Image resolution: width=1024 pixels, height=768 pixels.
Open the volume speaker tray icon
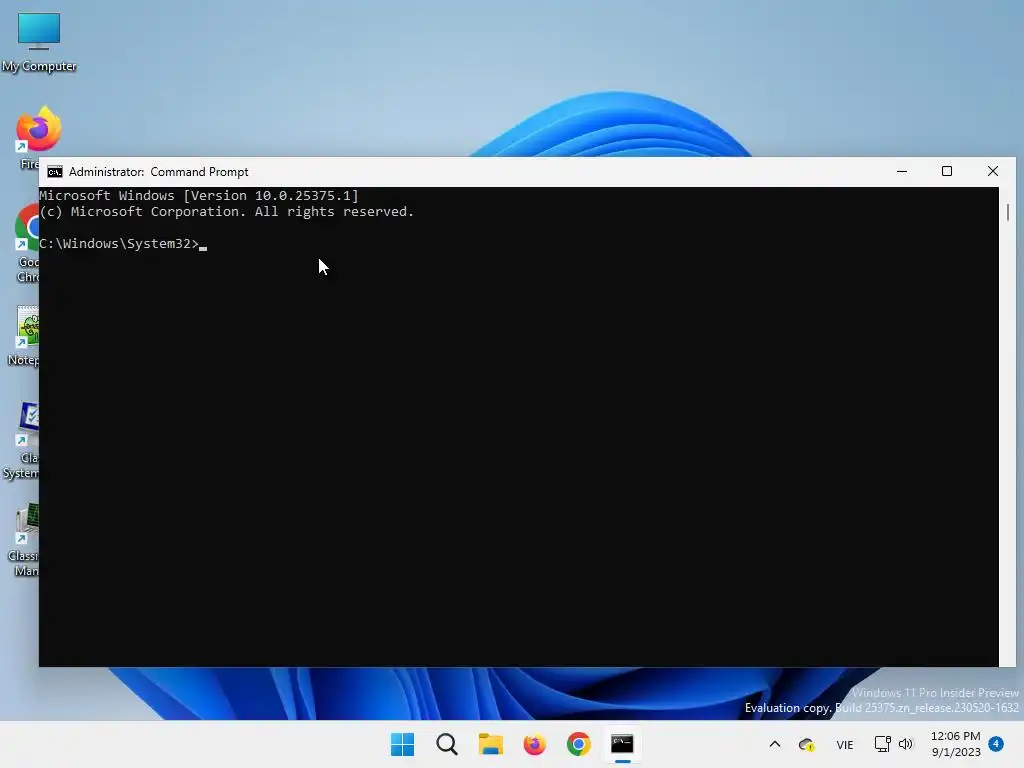tap(905, 744)
